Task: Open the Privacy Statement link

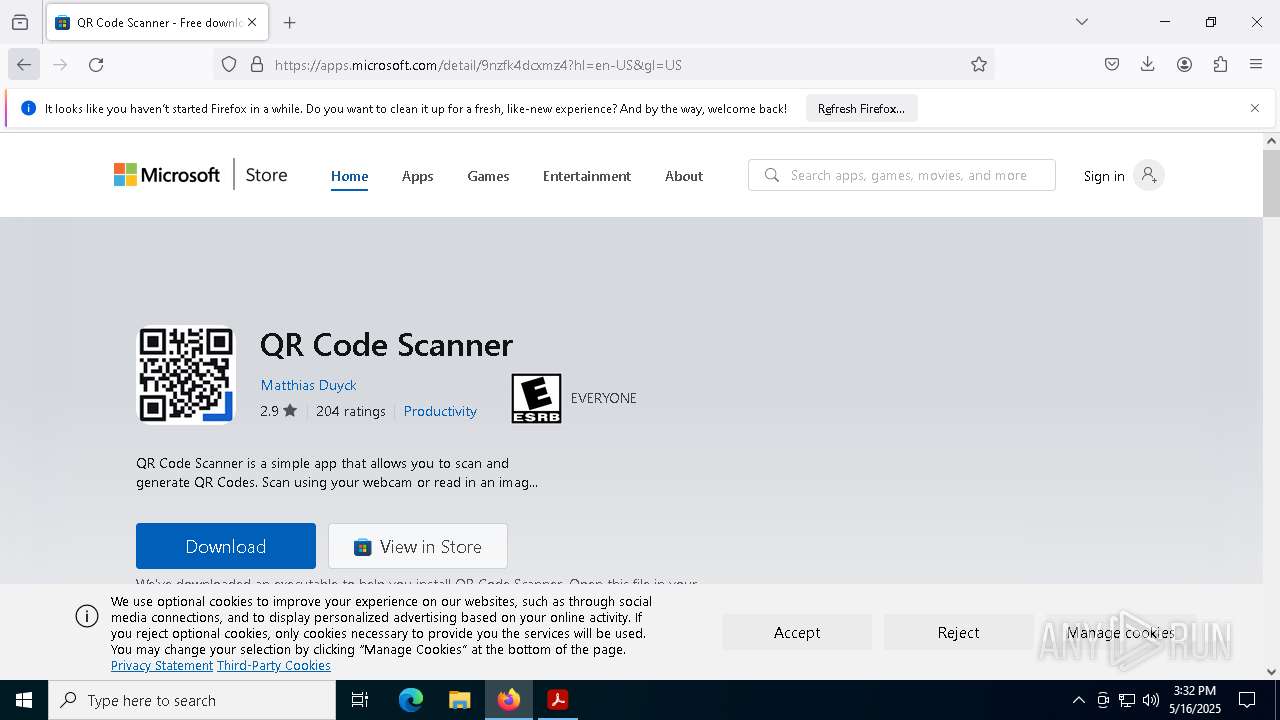Action: pos(162,666)
